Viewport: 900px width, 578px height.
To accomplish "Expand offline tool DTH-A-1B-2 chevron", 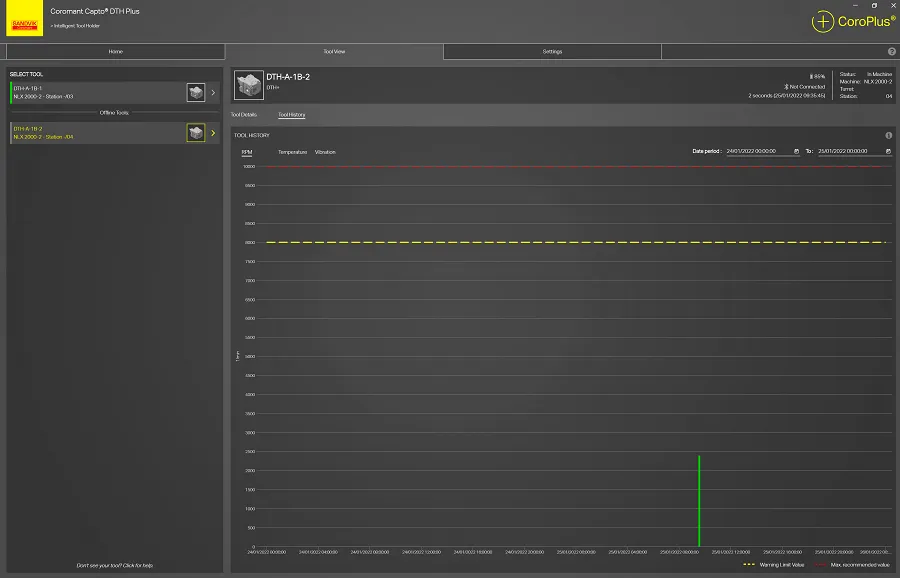I will point(213,133).
